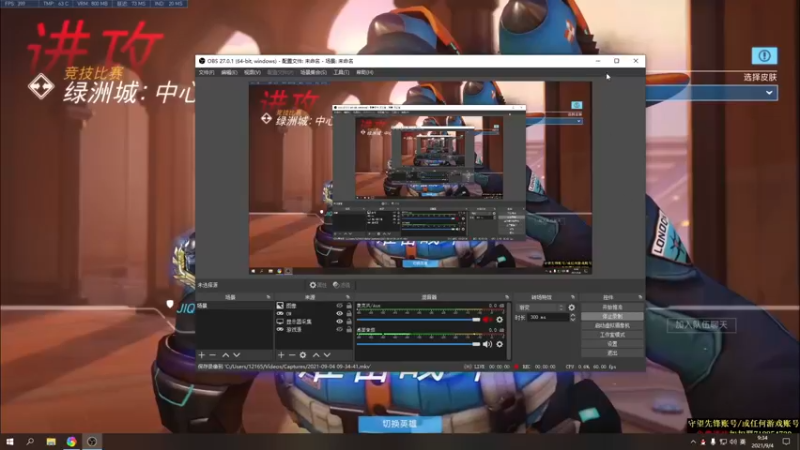The width and height of the screenshot is (800, 450).
Task: Toggle visibility eye of 游戏源 source
Action: click(339, 330)
